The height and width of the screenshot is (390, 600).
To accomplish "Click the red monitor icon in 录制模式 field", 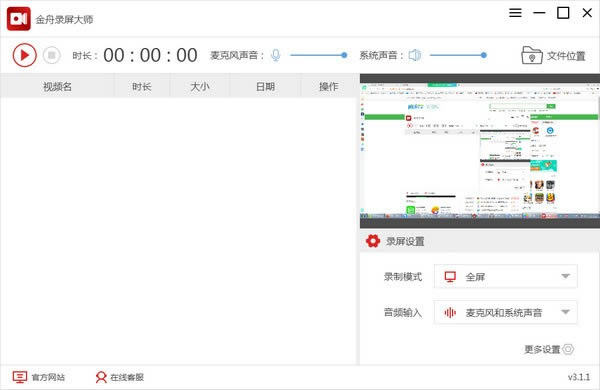I will coord(450,276).
